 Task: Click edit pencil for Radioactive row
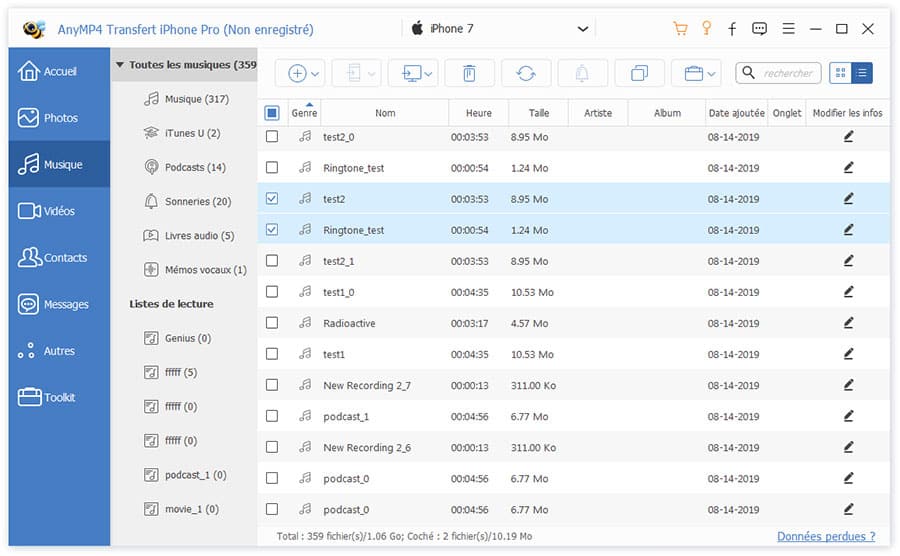tap(848, 323)
